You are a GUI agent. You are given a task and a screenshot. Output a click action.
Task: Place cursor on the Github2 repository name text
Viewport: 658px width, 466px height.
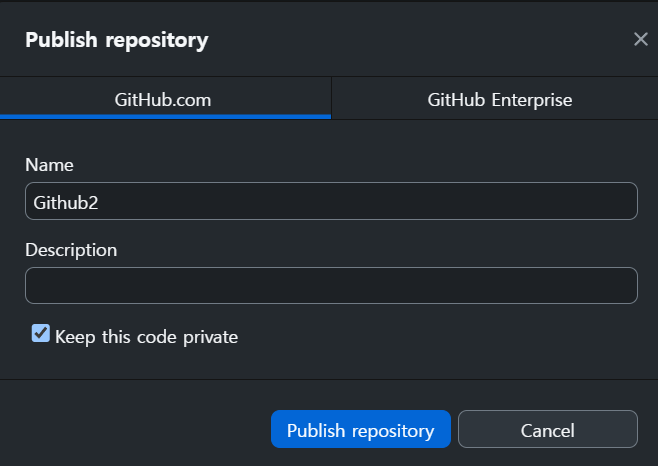(x=66, y=201)
